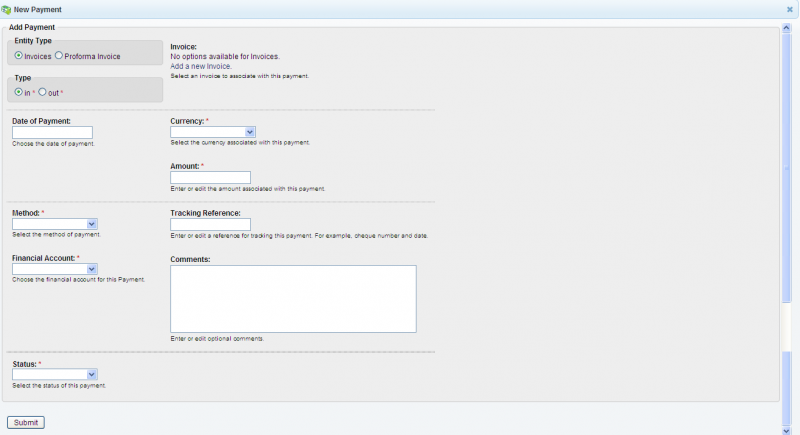The image size is (800, 435).
Task: Open the Financial Account dropdown
Action: (x=91, y=269)
